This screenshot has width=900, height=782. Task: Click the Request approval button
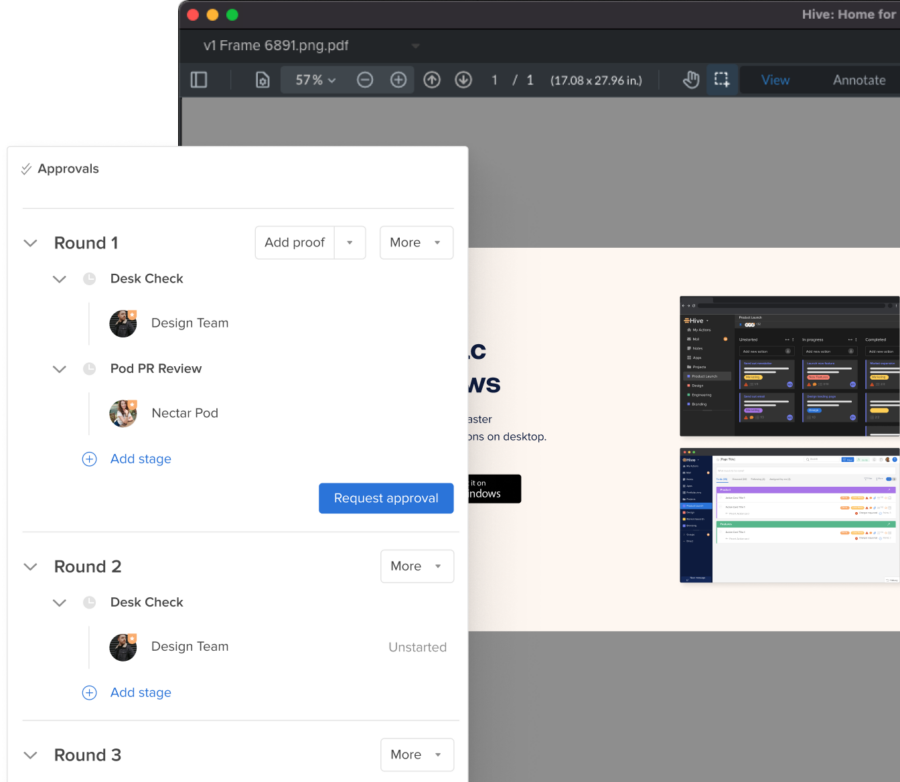386,498
